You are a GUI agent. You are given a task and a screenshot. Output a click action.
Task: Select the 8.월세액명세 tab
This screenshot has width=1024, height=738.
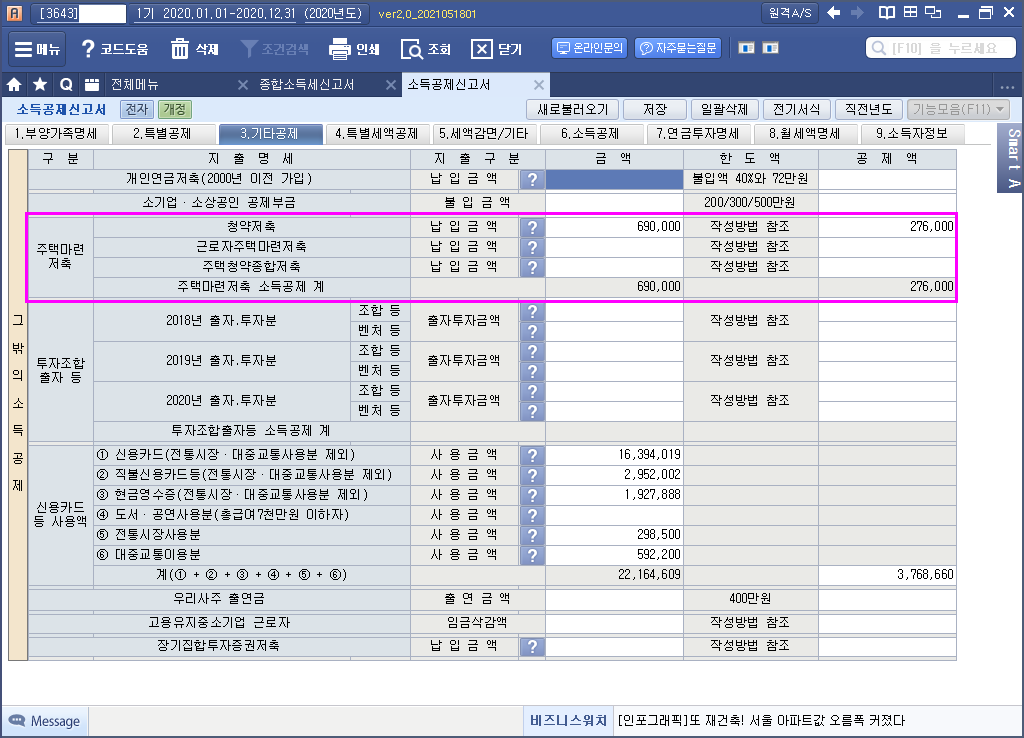coord(805,134)
